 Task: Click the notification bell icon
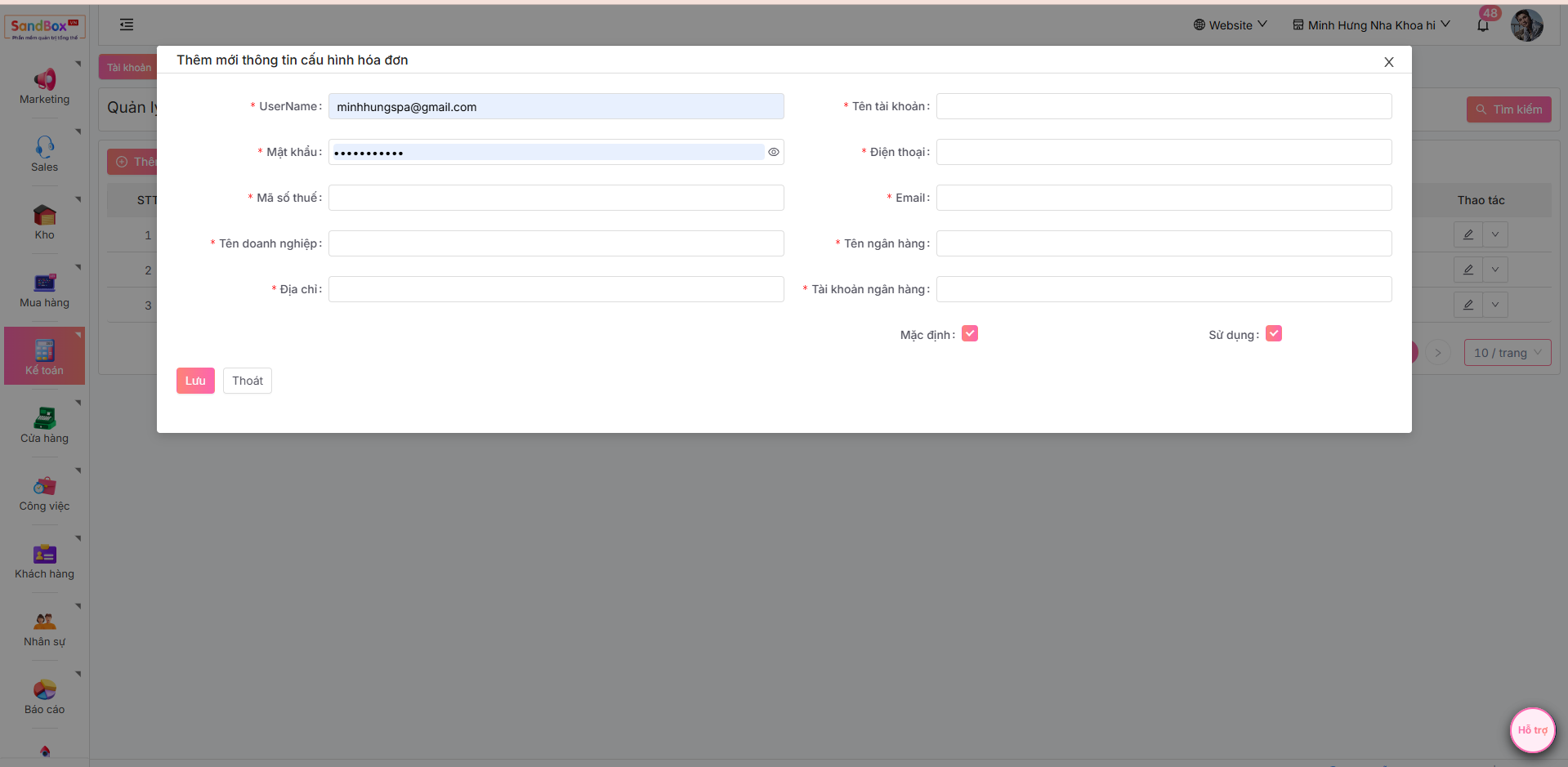click(1483, 25)
